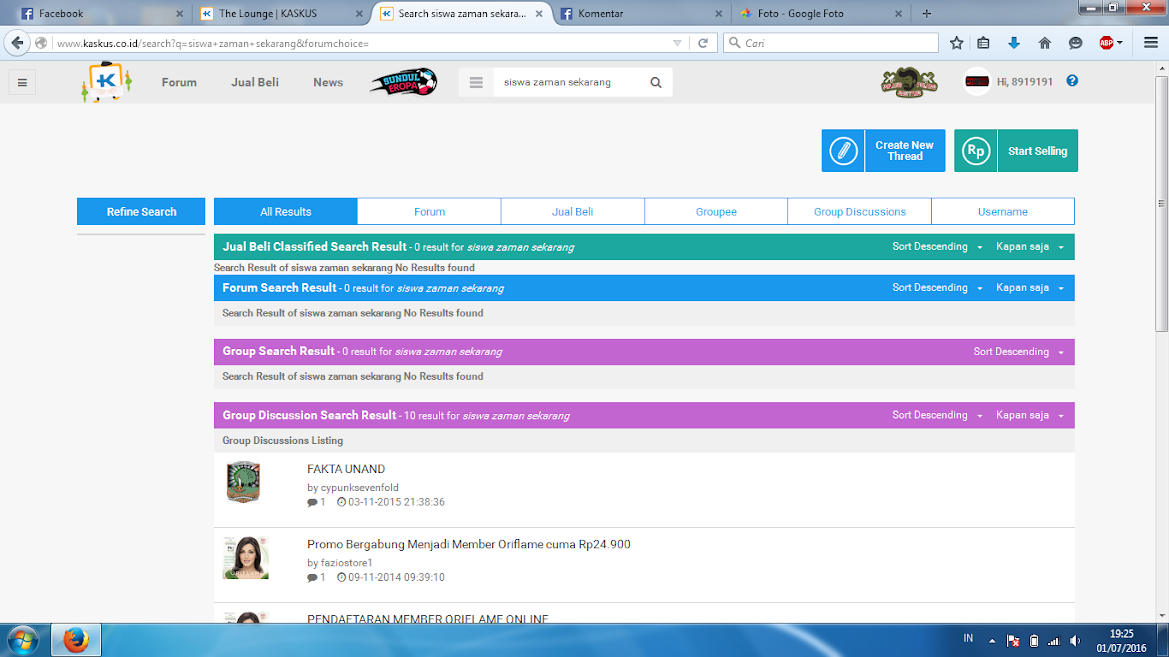
Task: Open the chat bubble toolbar icon
Action: [x=1075, y=43]
